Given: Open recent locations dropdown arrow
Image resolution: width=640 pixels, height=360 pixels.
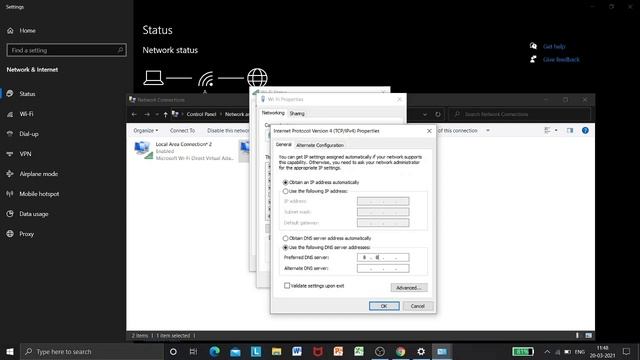Looking at the screenshot, I should (157, 115).
